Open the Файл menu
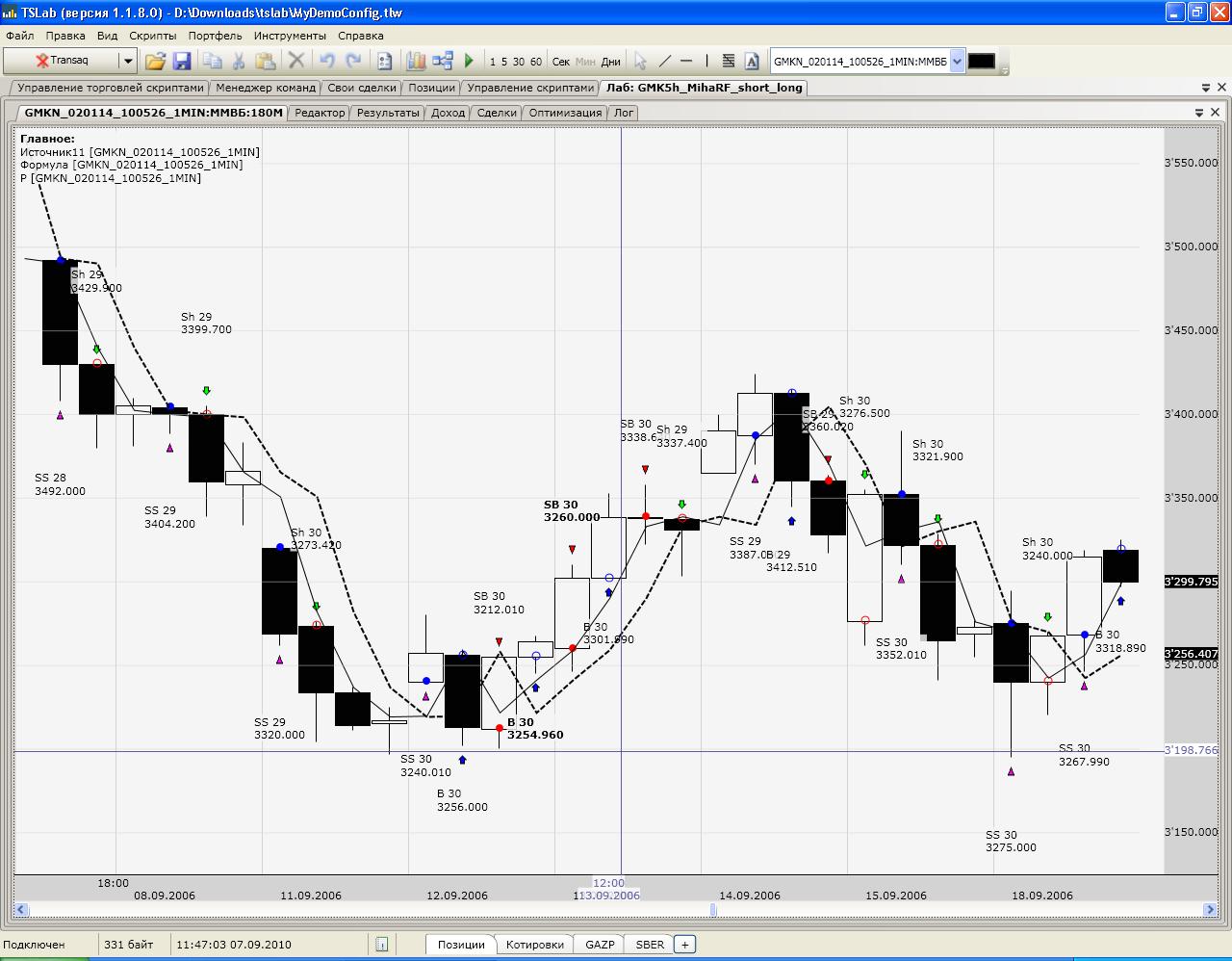 point(19,36)
